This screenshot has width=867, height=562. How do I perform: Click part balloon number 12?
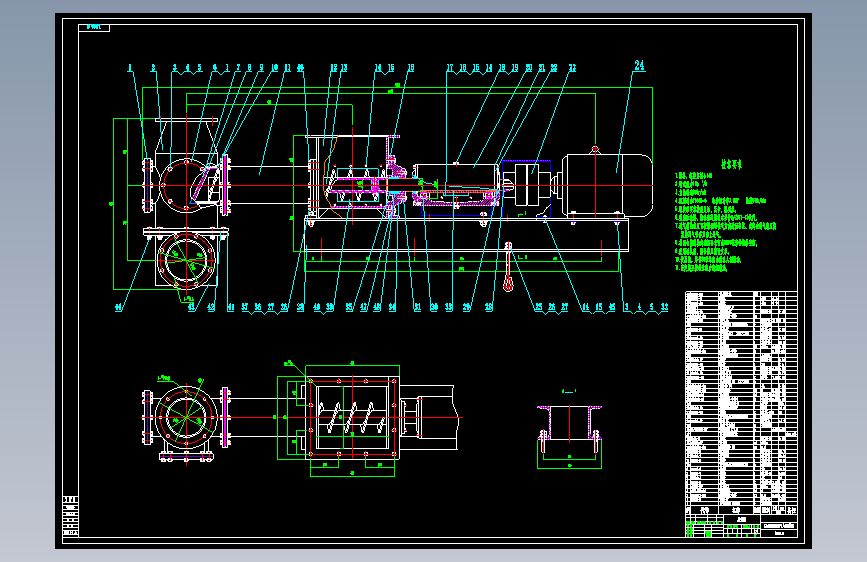coord(333,68)
